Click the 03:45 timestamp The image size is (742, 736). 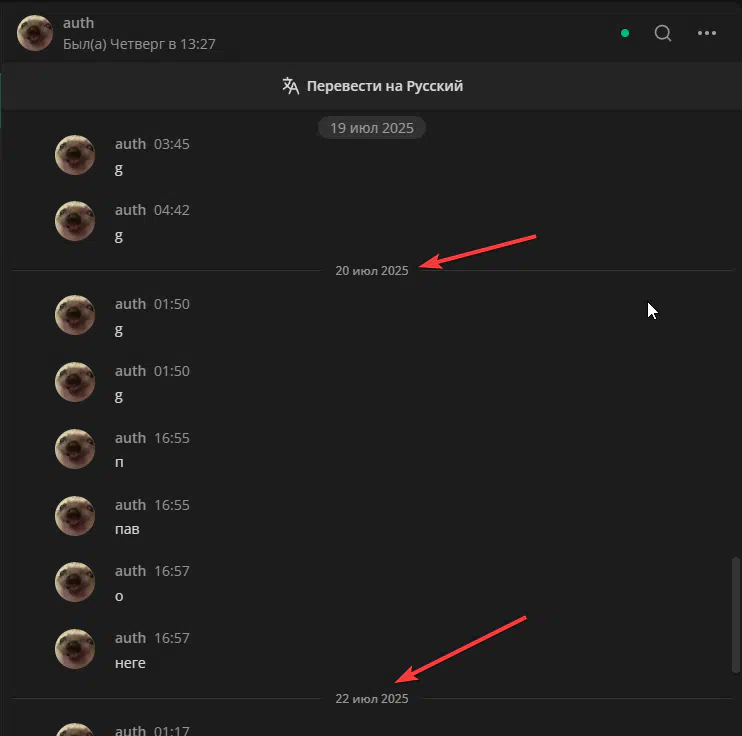click(x=172, y=144)
